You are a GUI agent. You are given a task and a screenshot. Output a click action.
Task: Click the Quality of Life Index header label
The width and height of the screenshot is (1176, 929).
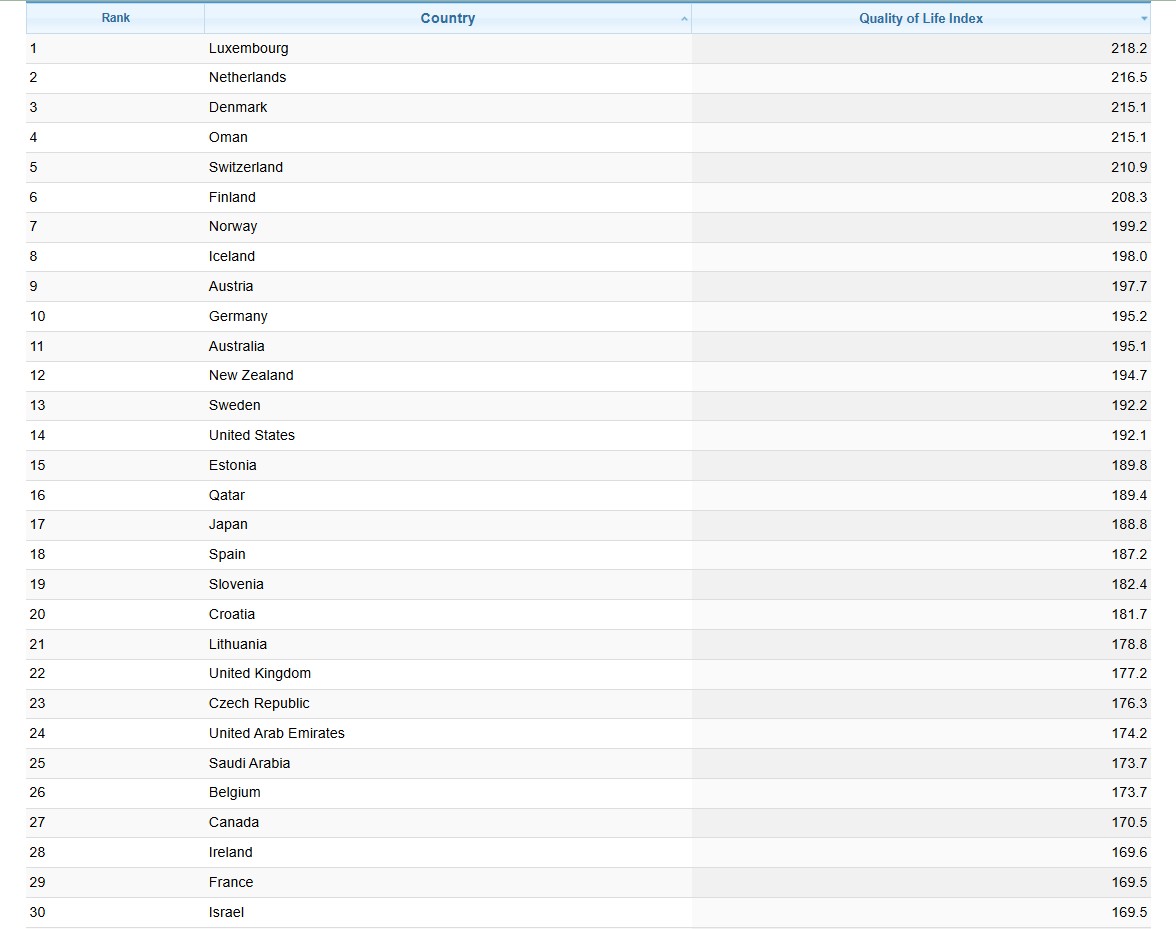coord(920,18)
